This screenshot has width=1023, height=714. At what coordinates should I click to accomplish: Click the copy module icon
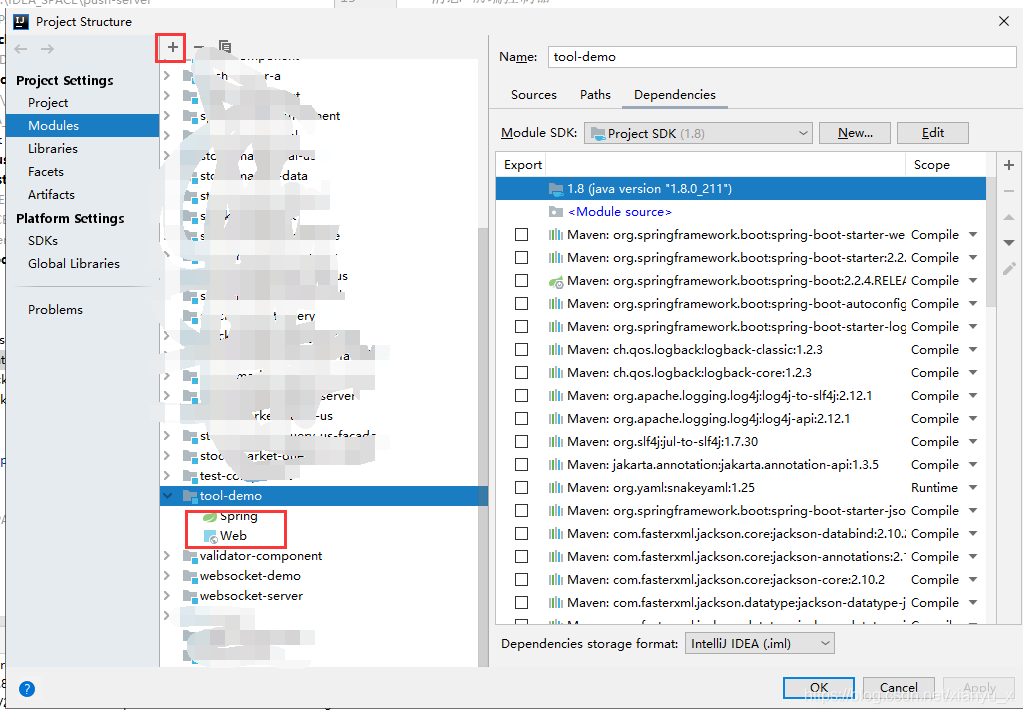click(x=225, y=47)
